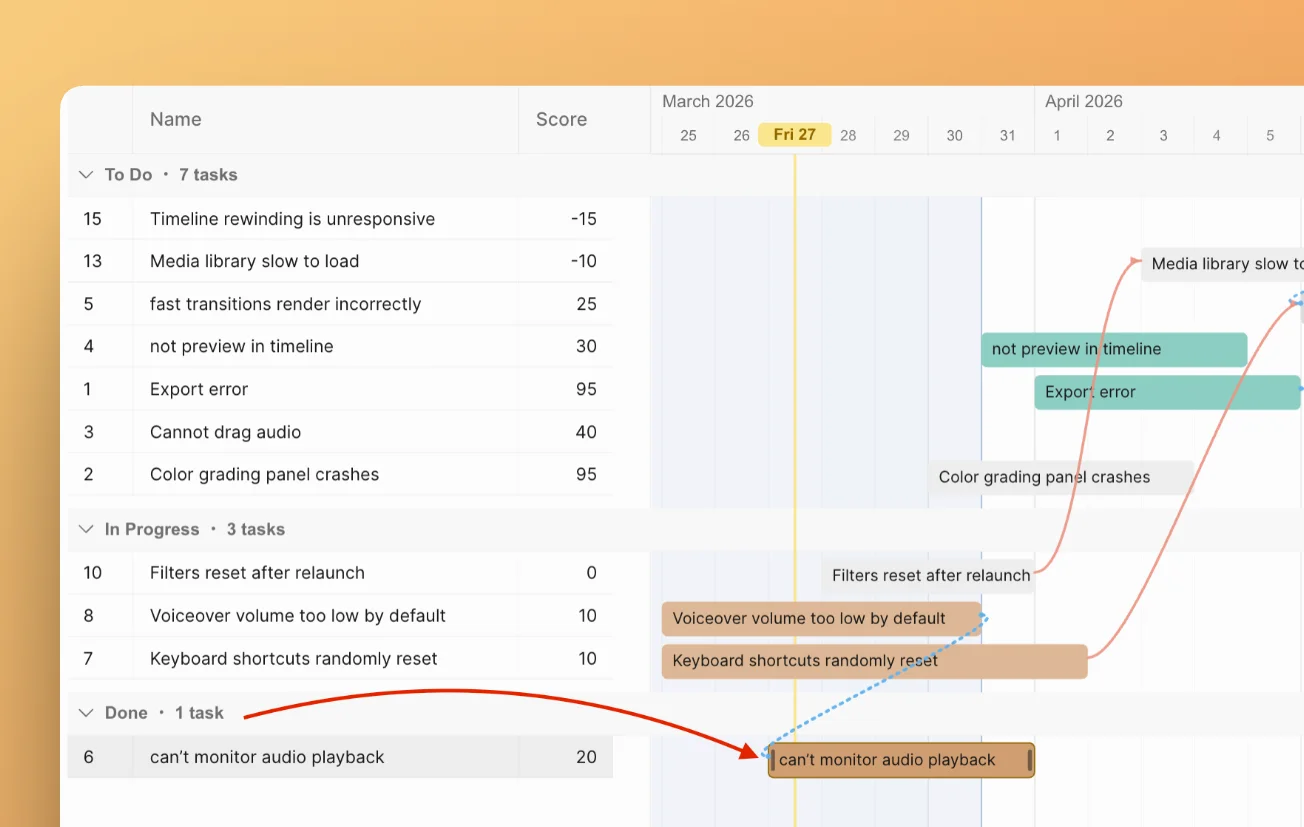Click the Filters reset after relaunch label
Image resolution: width=1304 pixels, height=827 pixels.
[x=930, y=576]
